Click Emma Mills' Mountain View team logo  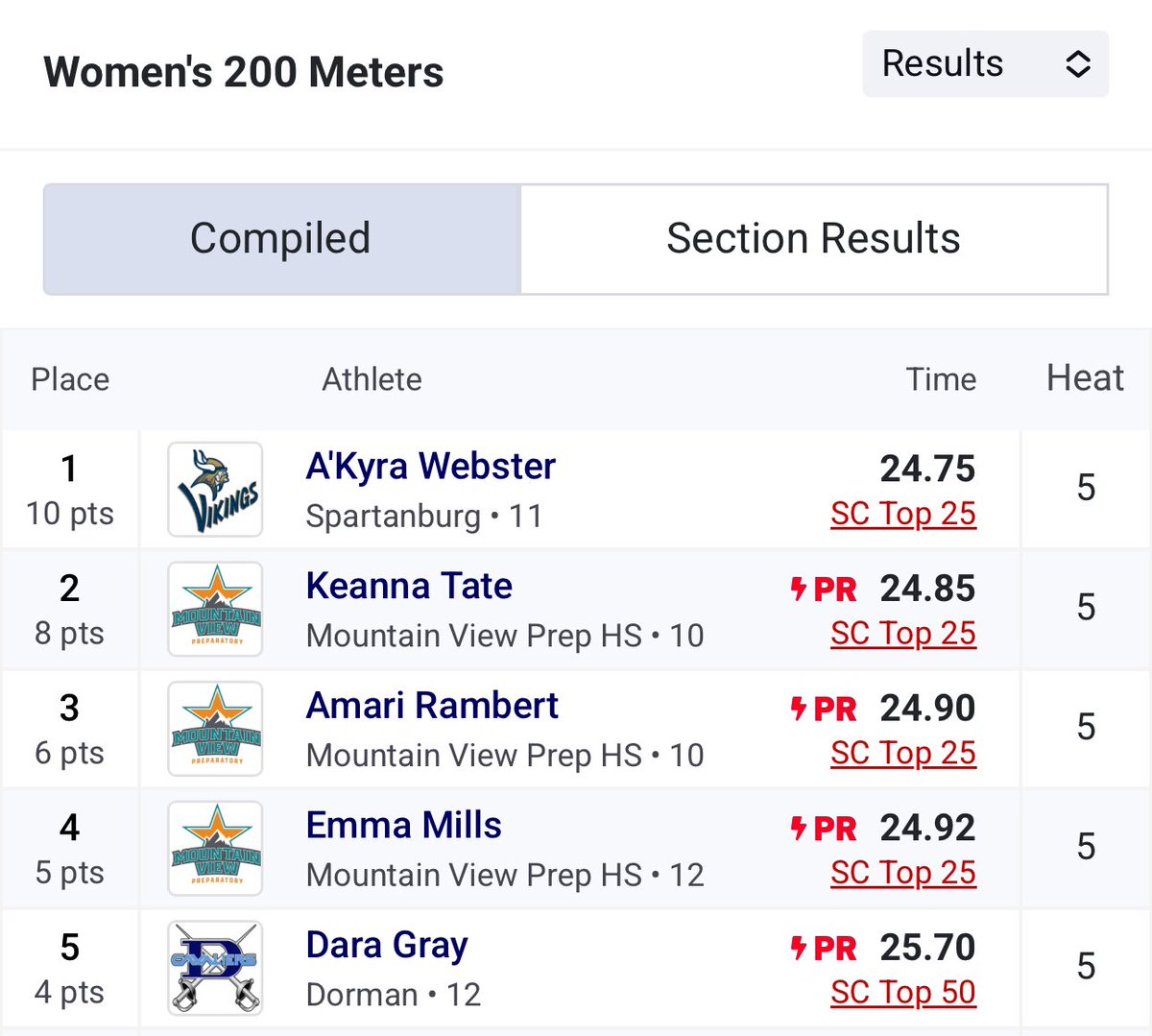tap(215, 848)
